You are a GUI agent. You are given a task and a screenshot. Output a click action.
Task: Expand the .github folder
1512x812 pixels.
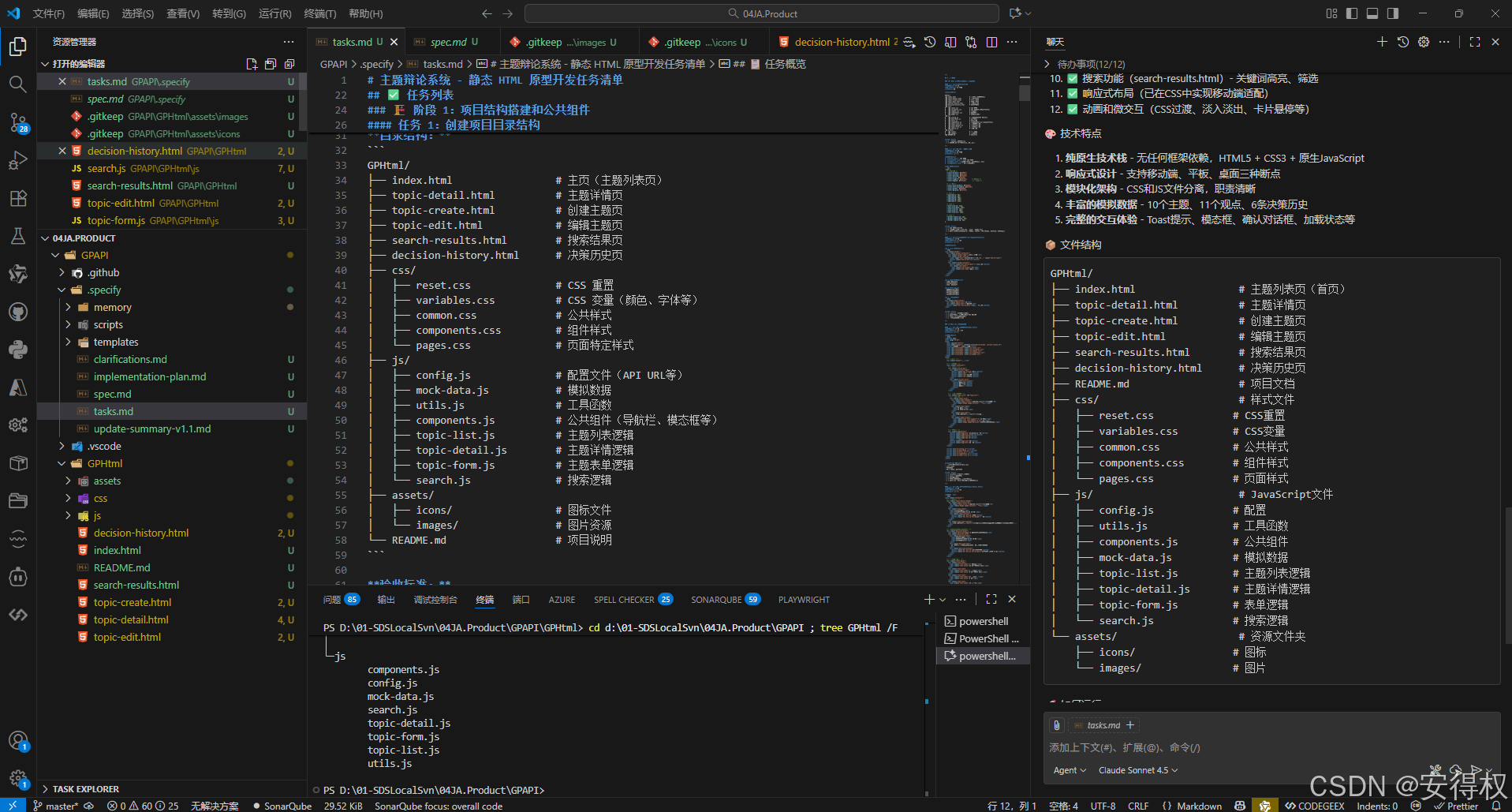click(x=103, y=273)
